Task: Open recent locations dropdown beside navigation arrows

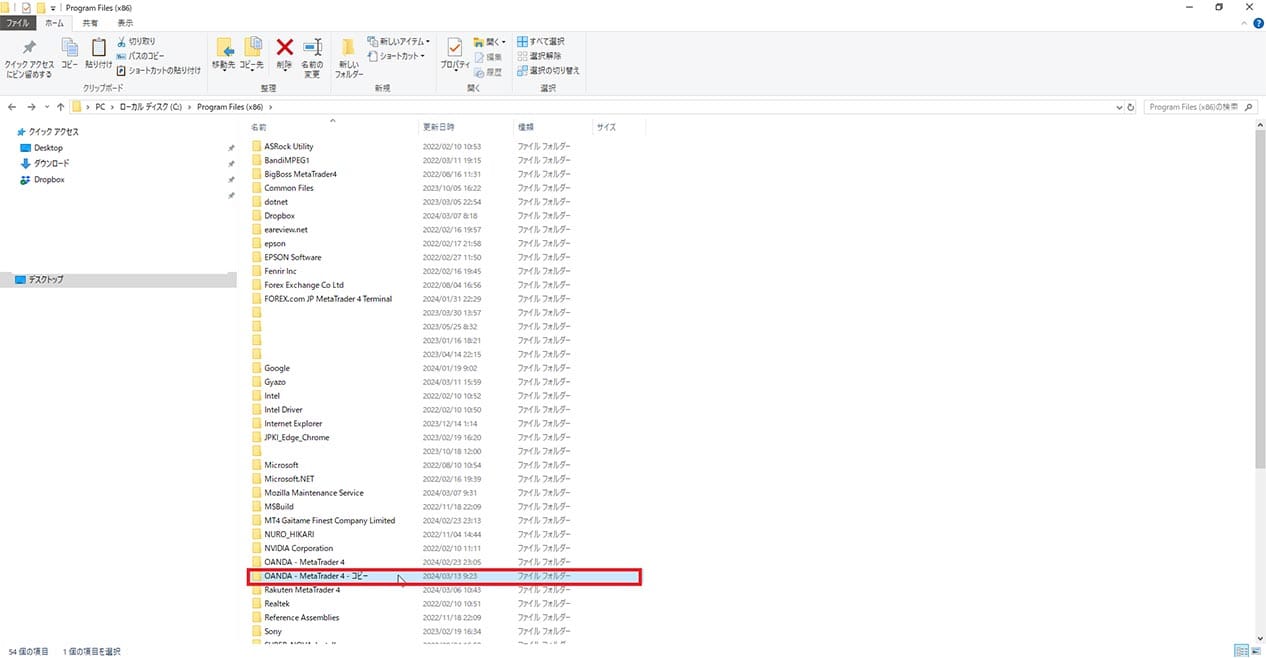Action: click(x=47, y=106)
